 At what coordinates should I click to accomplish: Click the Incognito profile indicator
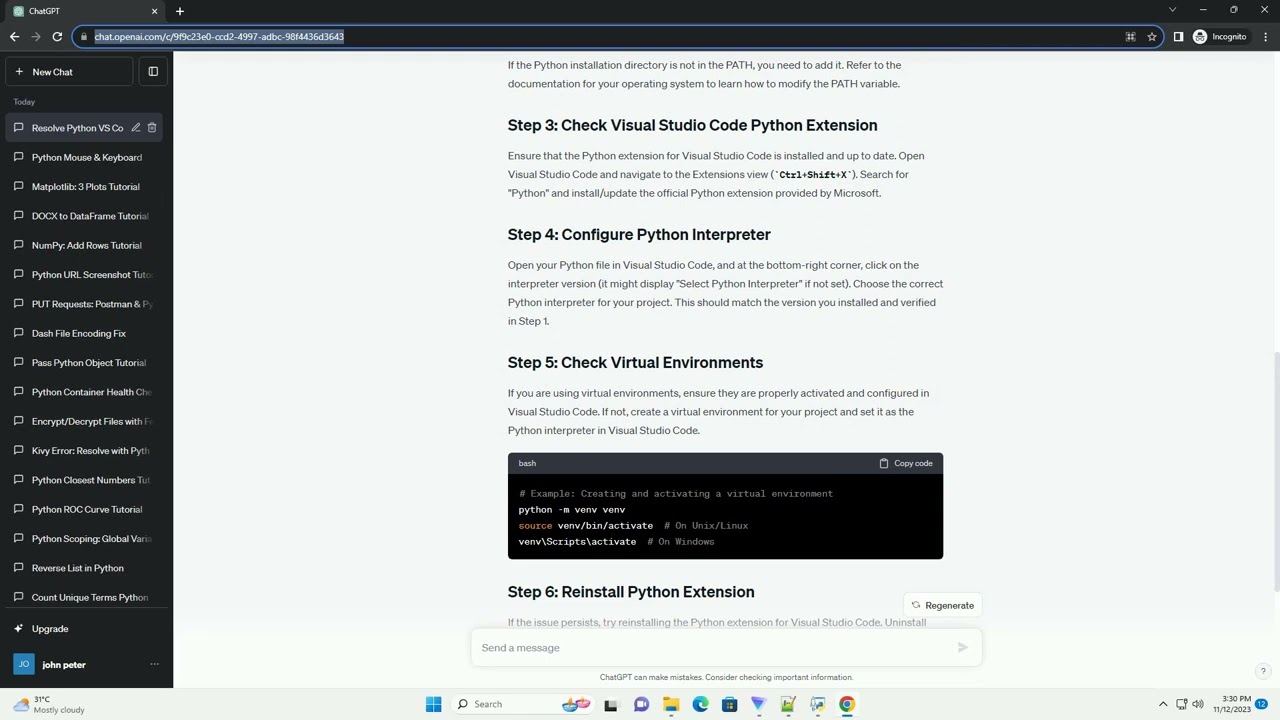tap(1220, 37)
